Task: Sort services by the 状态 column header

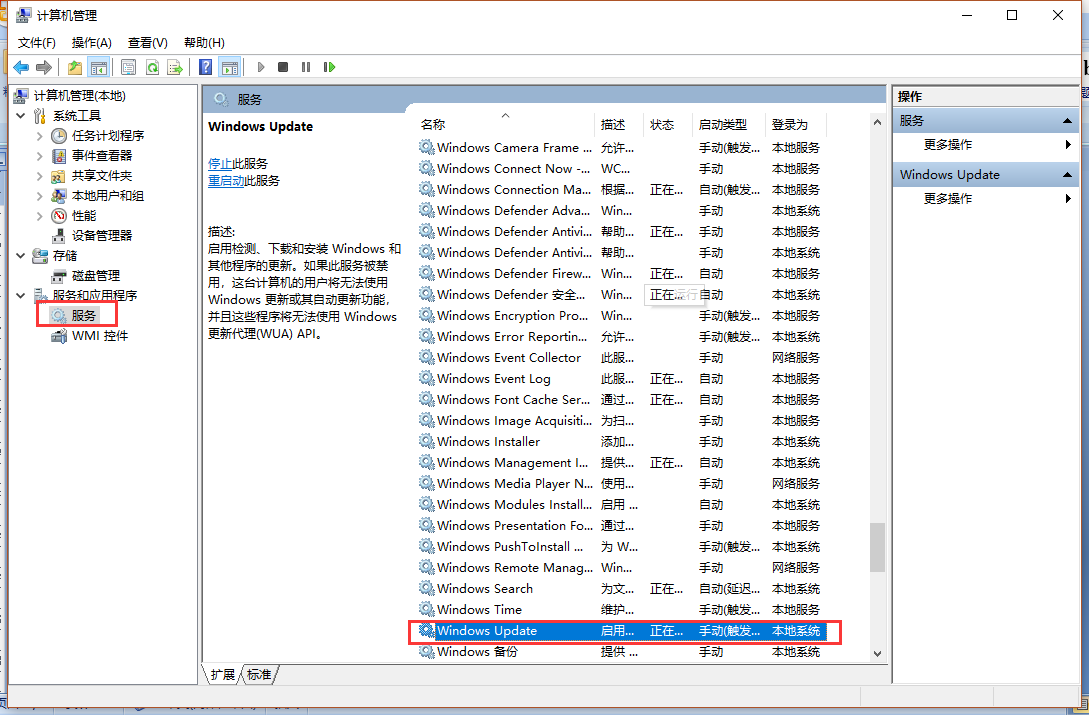Action: tap(667, 124)
